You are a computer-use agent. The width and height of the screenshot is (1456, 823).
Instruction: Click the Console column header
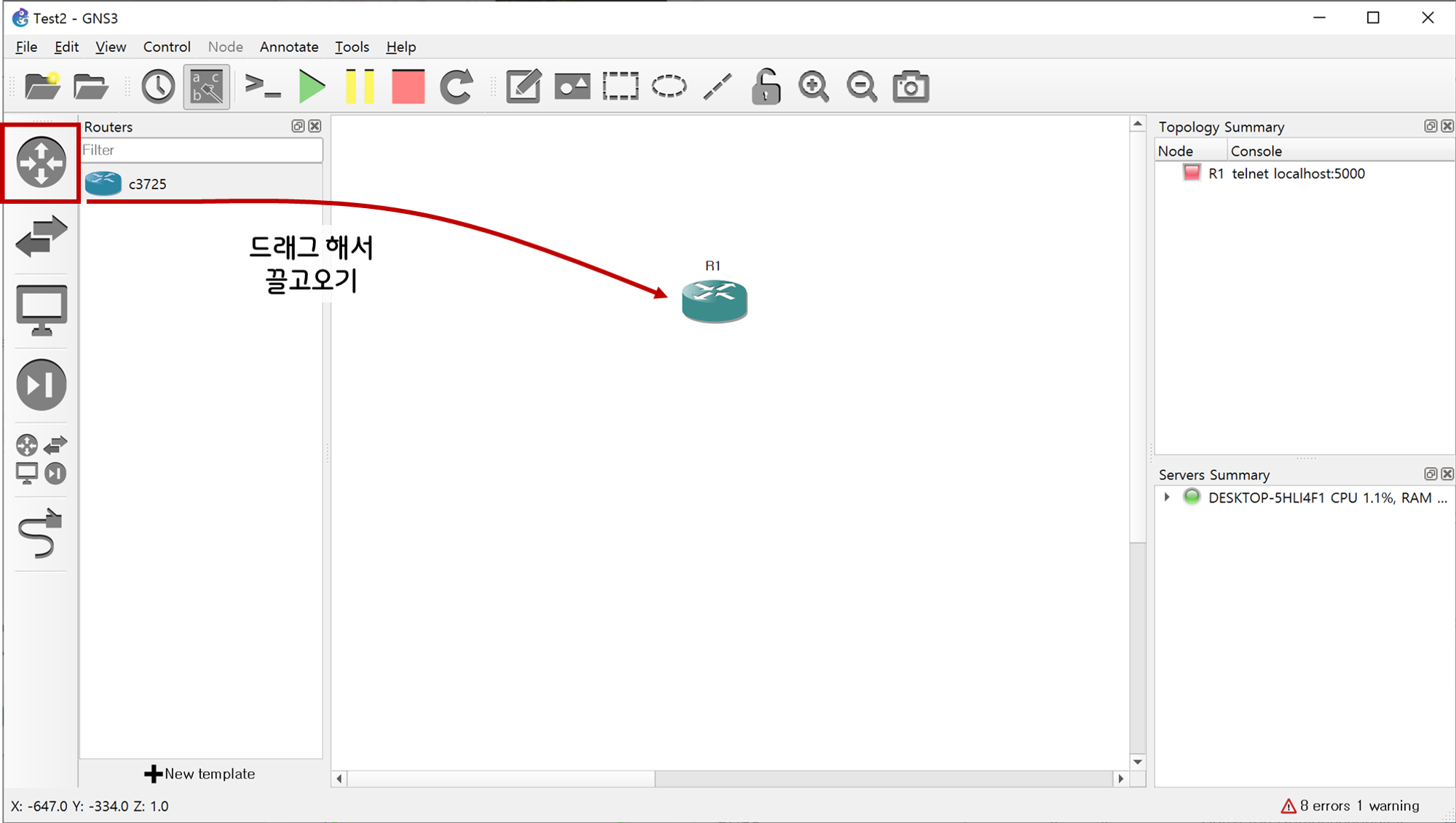click(1340, 151)
